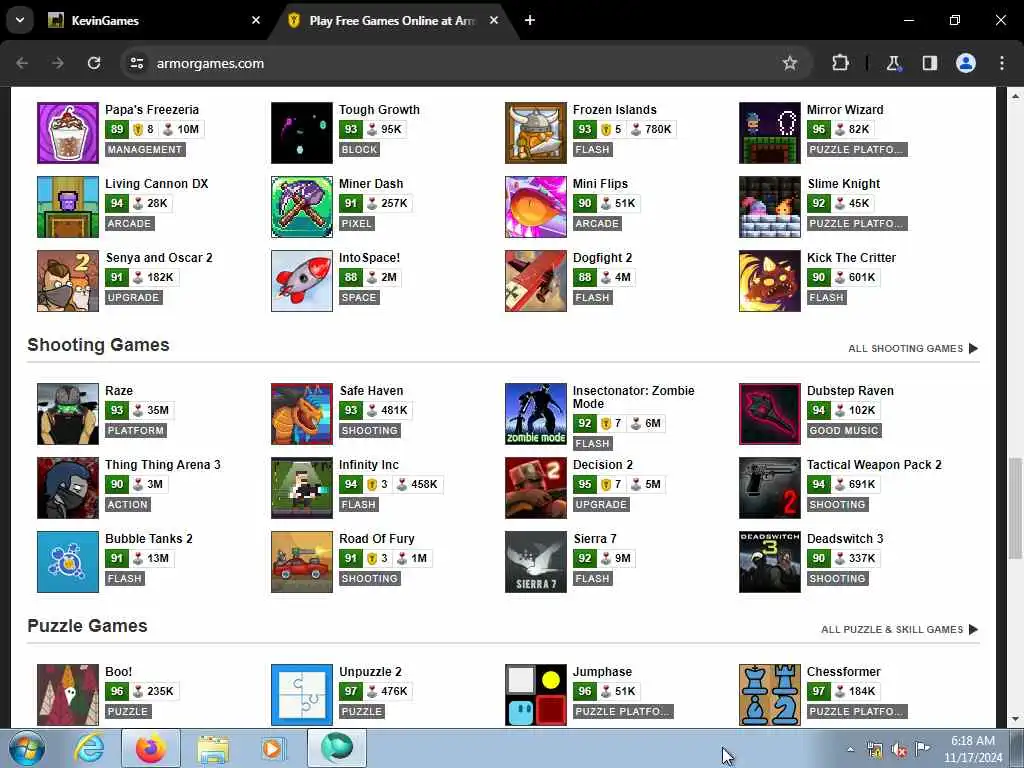Select the GOOD MUSIC tag under Dubstep Raven

coord(844,430)
